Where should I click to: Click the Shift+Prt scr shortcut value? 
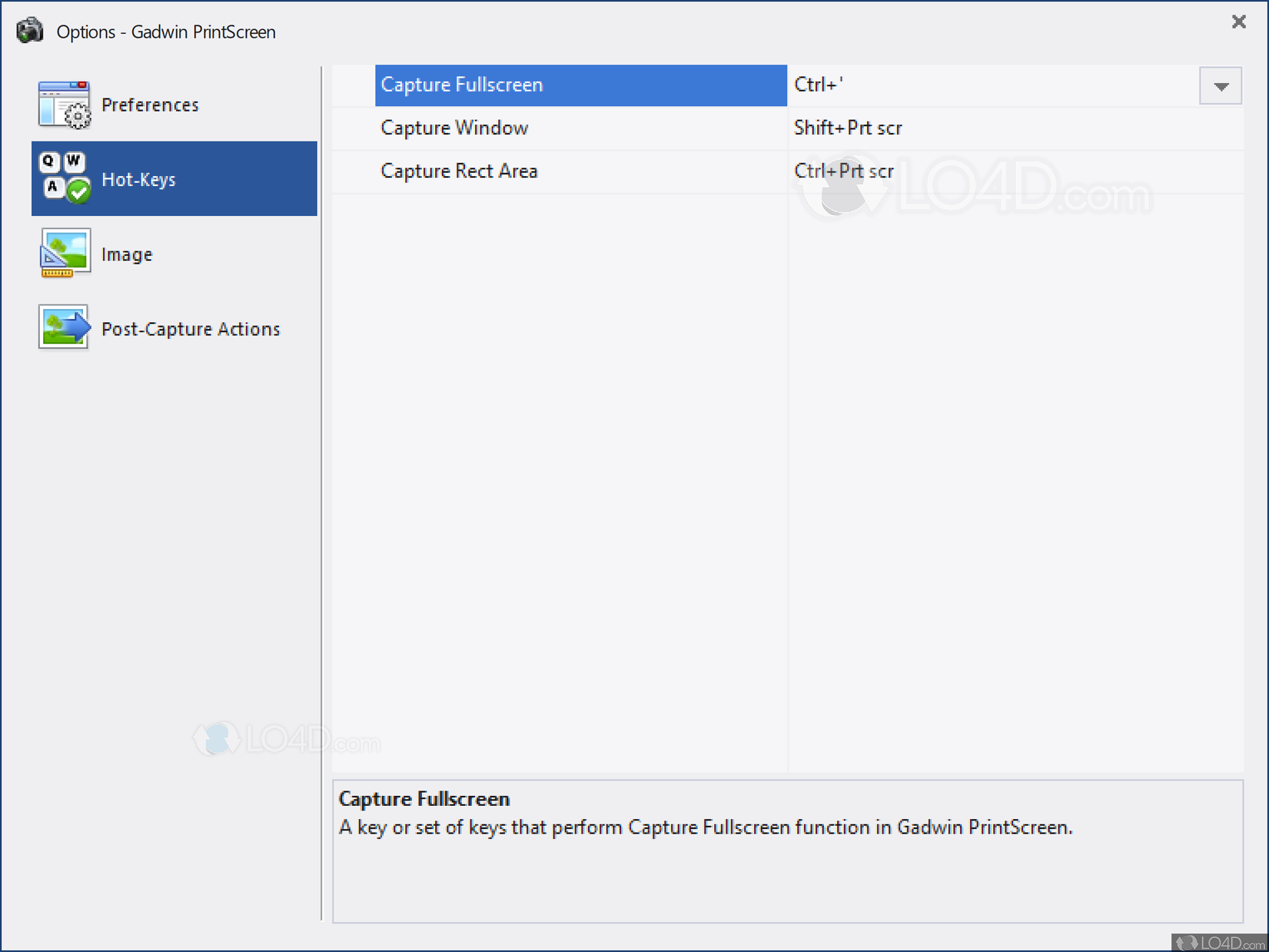848,128
